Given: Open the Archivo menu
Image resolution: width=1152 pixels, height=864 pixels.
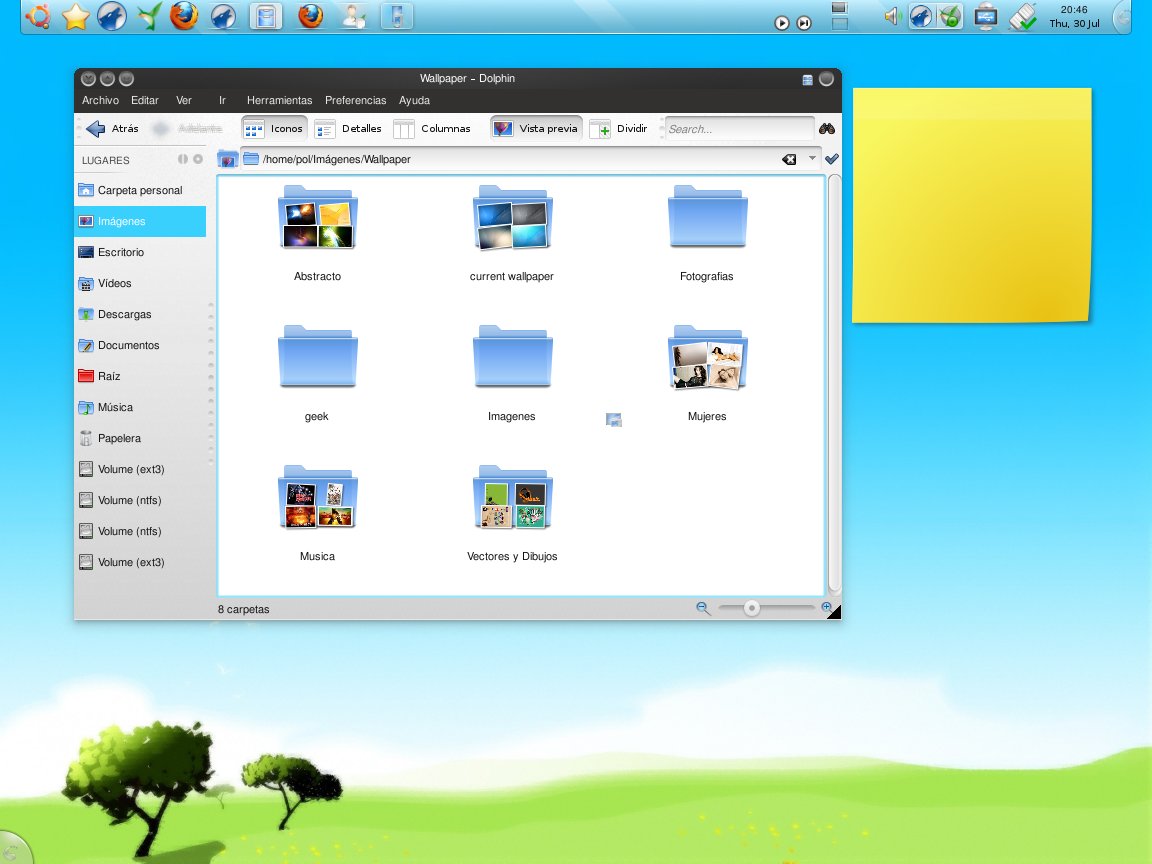Looking at the screenshot, I should point(100,100).
